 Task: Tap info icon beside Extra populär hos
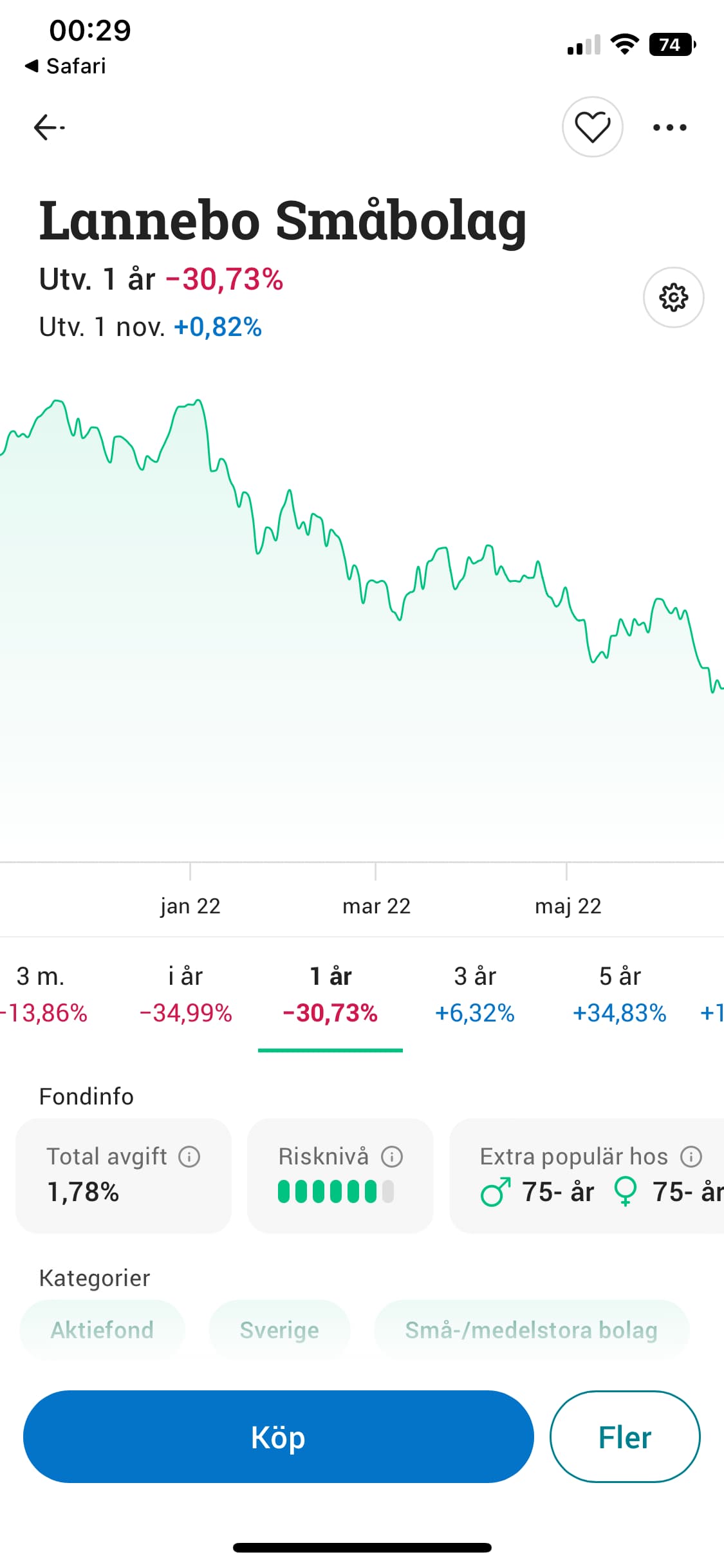(x=691, y=1157)
